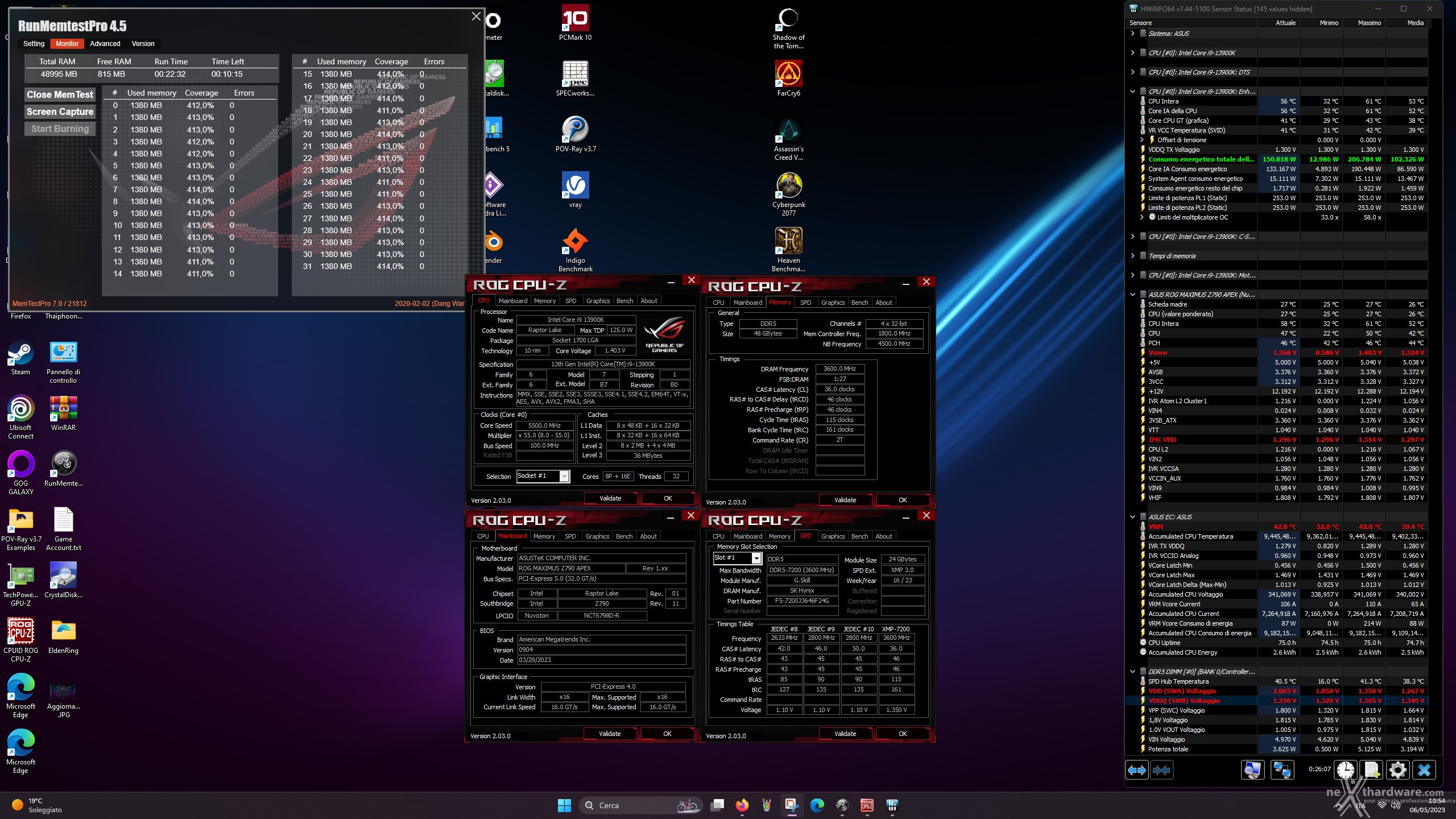Open SPECworks desktop shortcut

click(x=575, y=78)
